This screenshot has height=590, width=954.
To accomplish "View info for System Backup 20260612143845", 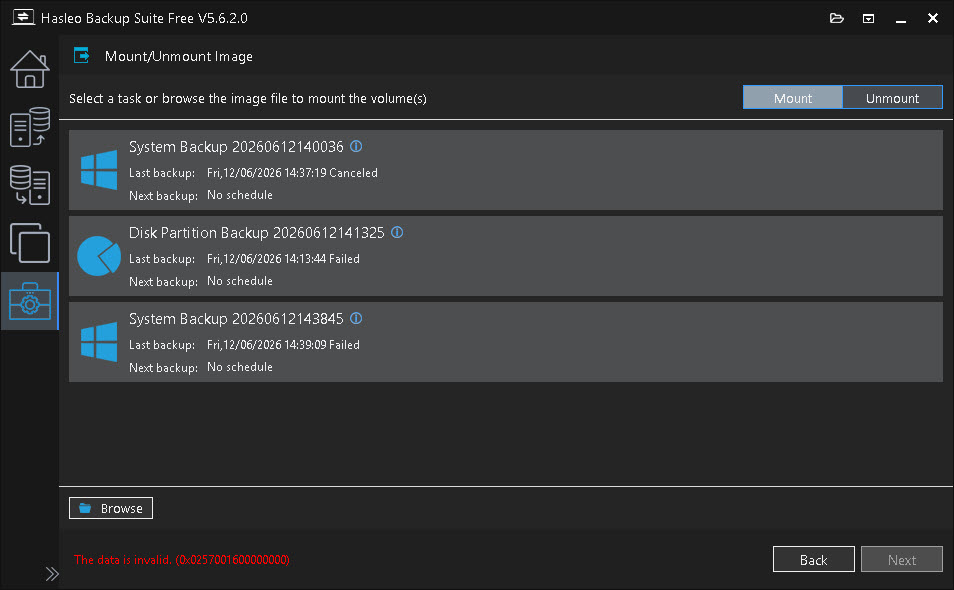I will coord(357,318).
